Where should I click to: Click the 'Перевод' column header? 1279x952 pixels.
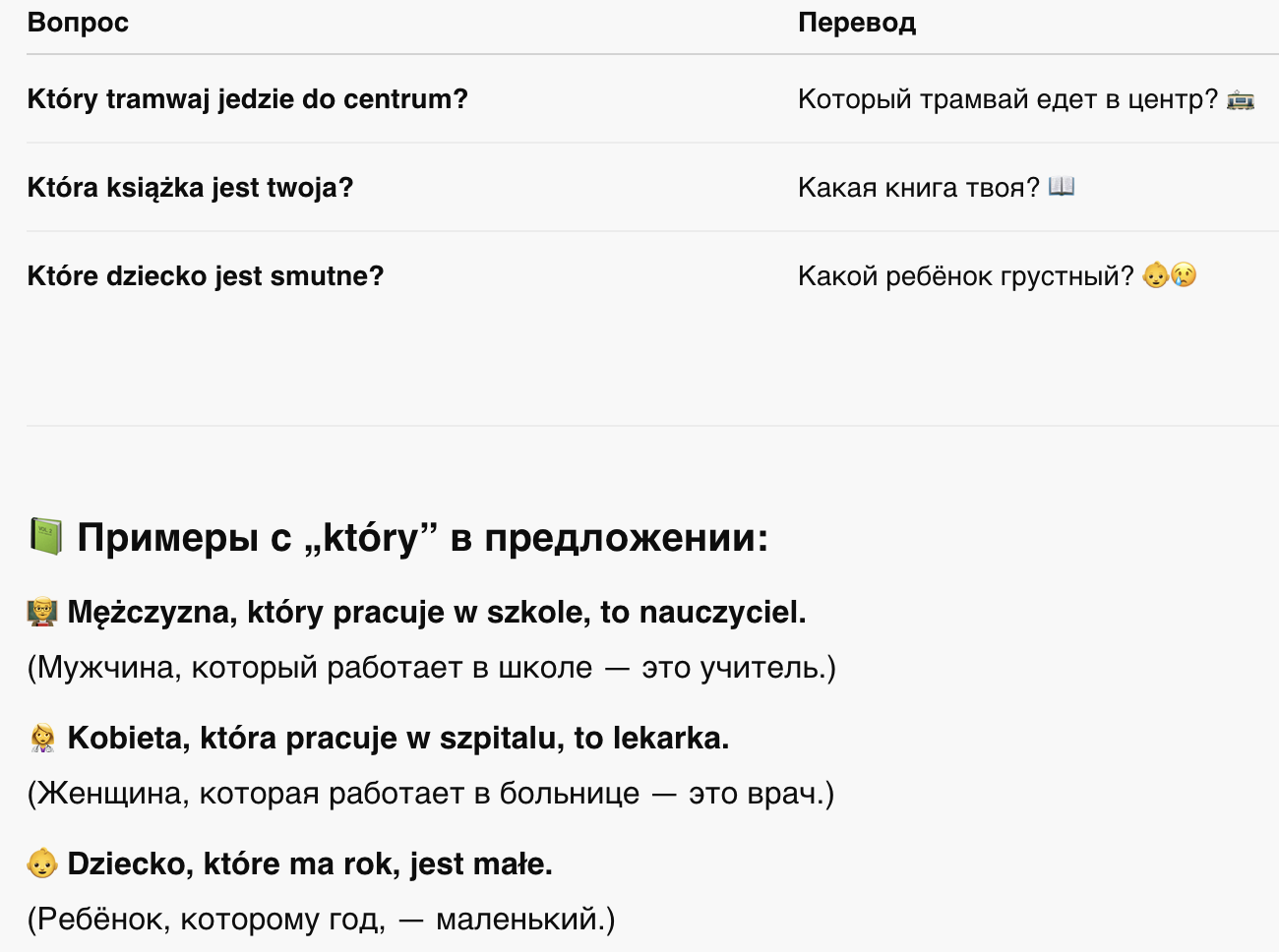[857, 23]
